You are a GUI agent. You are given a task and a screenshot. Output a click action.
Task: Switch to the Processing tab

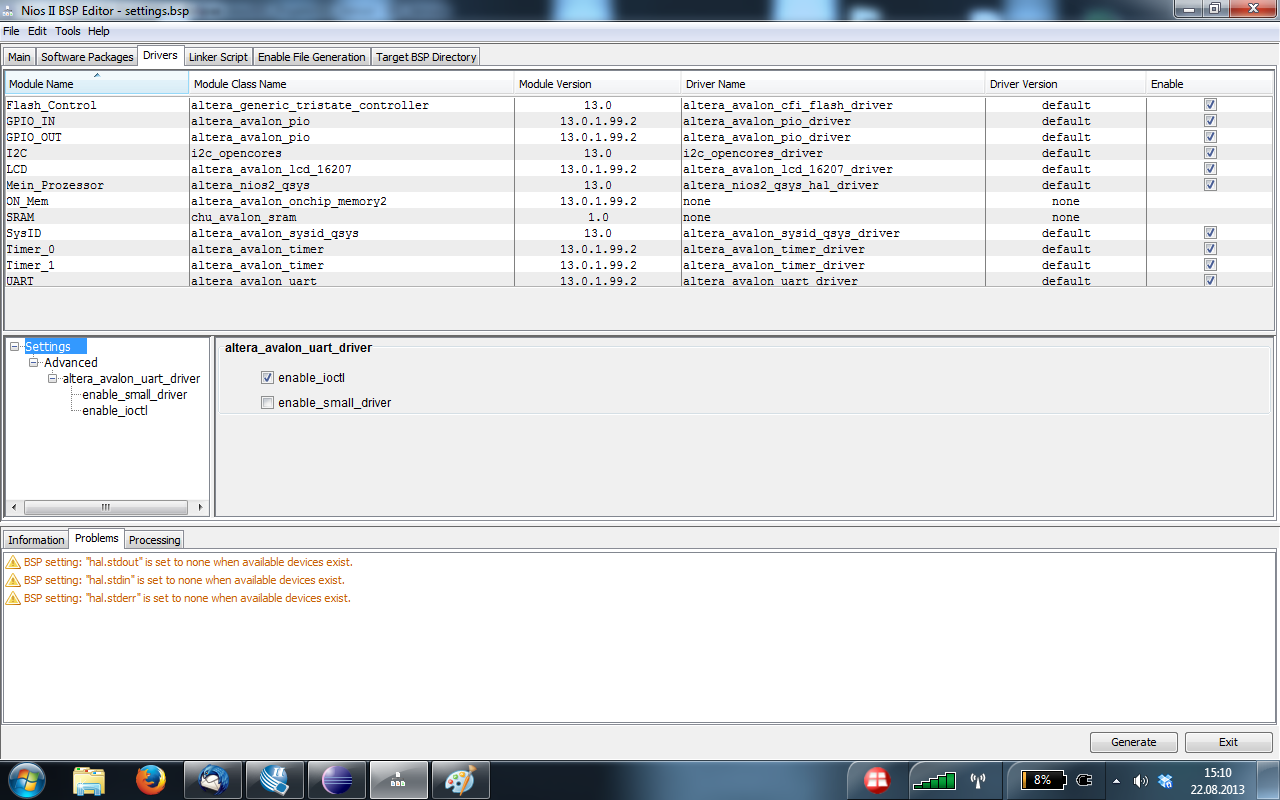click(x=155, y=540)
